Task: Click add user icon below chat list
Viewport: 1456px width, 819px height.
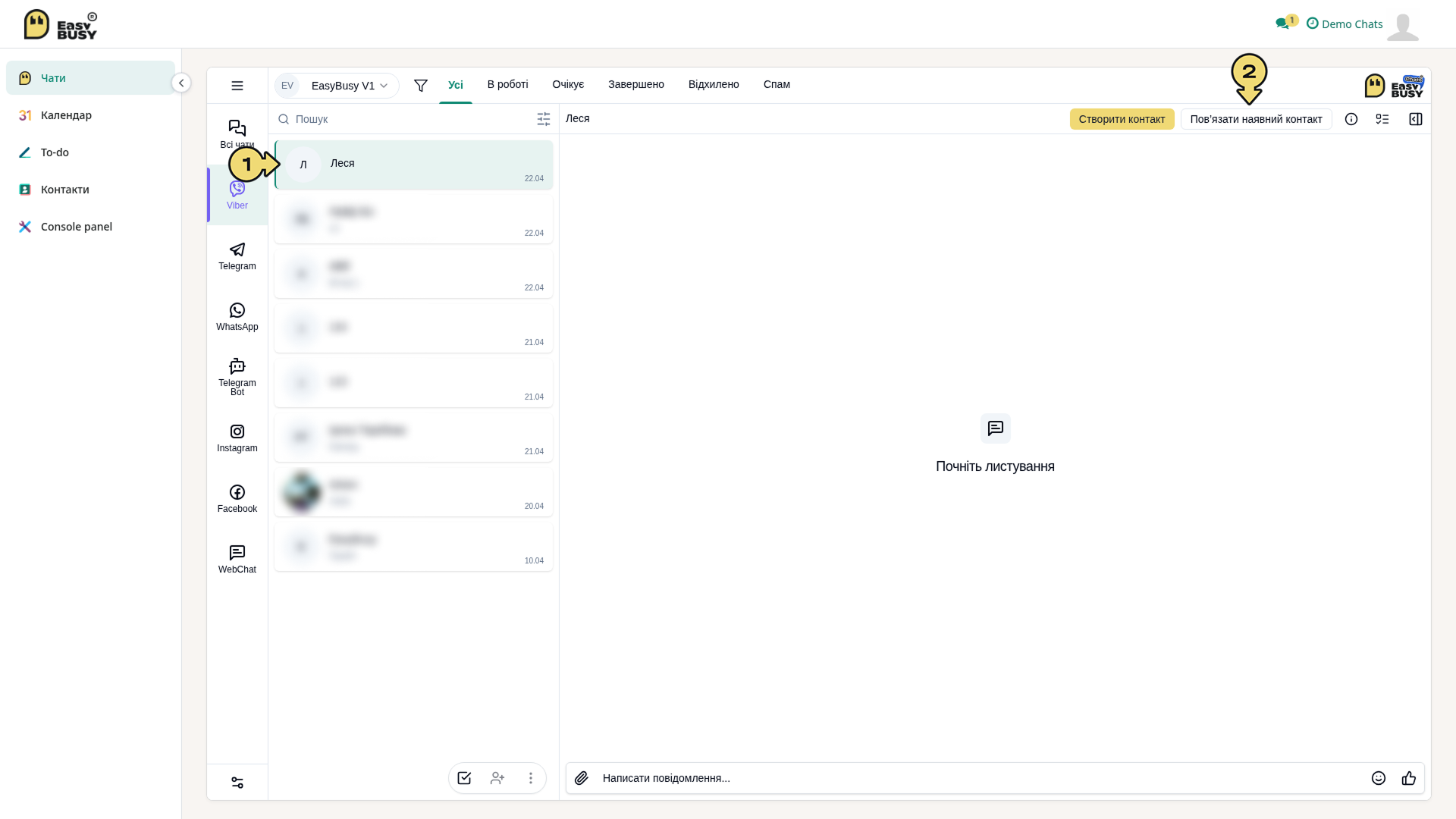Action: (x=497, y=778)
